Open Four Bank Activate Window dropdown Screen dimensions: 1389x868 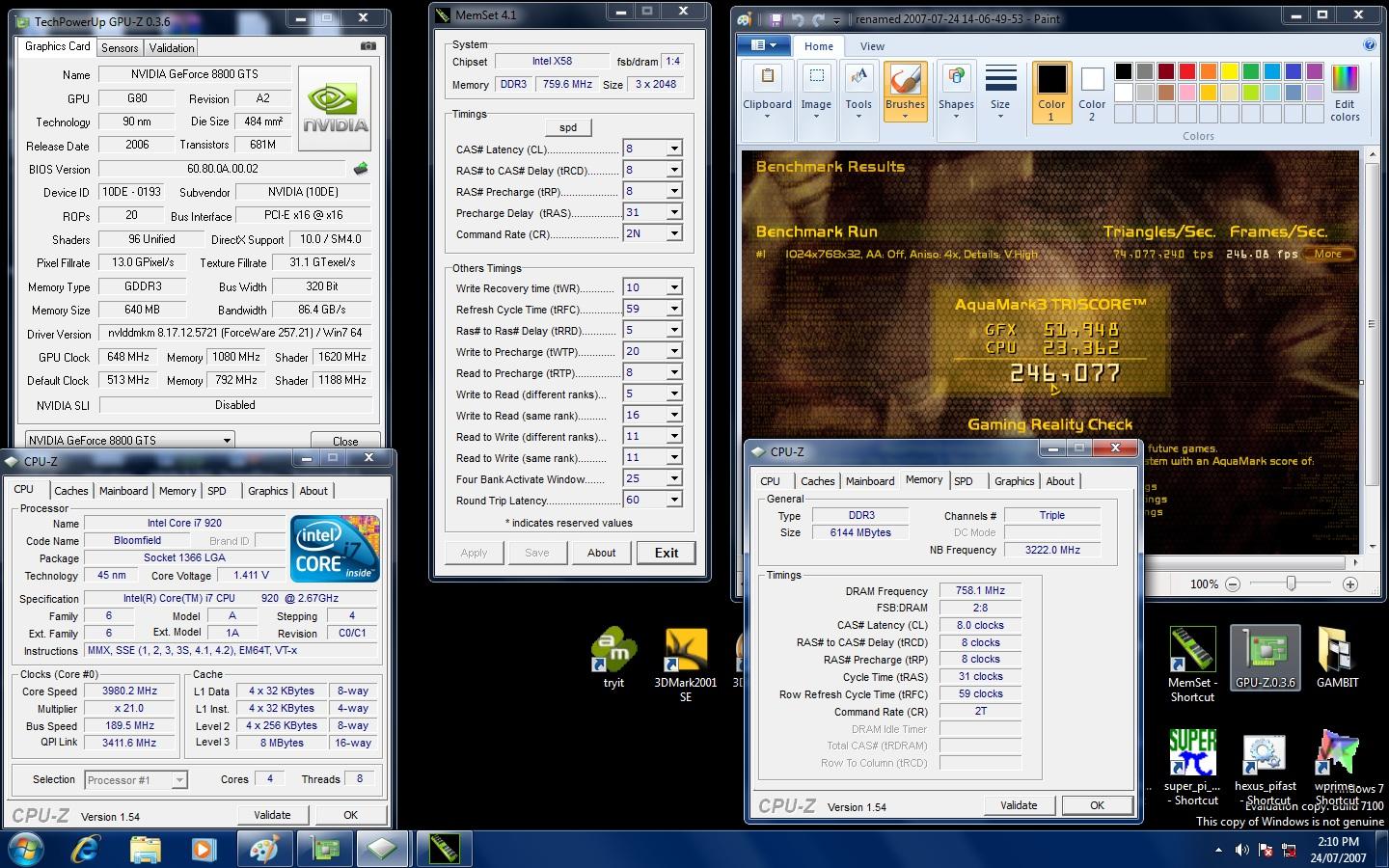coord(674,478)
